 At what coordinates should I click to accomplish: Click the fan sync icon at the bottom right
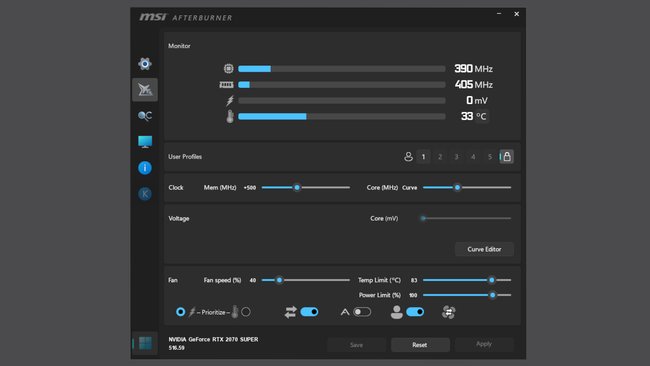[449, 312]
